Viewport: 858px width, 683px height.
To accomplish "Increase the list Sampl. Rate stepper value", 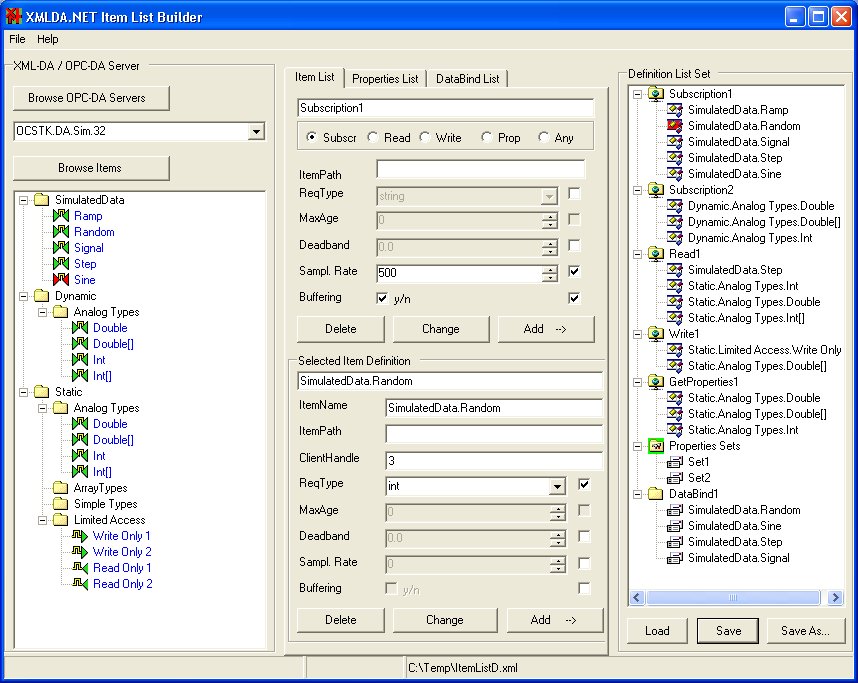I will point(550,269).
